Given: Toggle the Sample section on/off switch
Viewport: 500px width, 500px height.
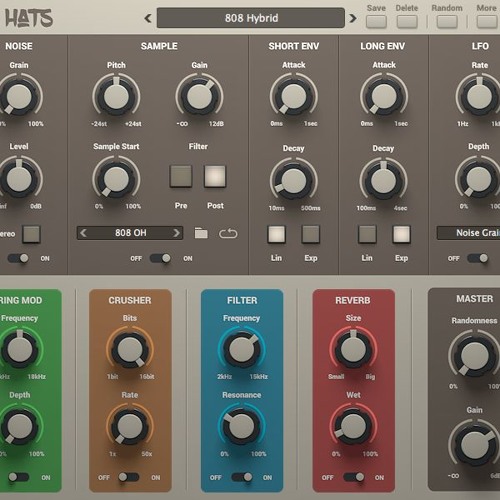Looking at the screenshot, I should click(160, 258).
